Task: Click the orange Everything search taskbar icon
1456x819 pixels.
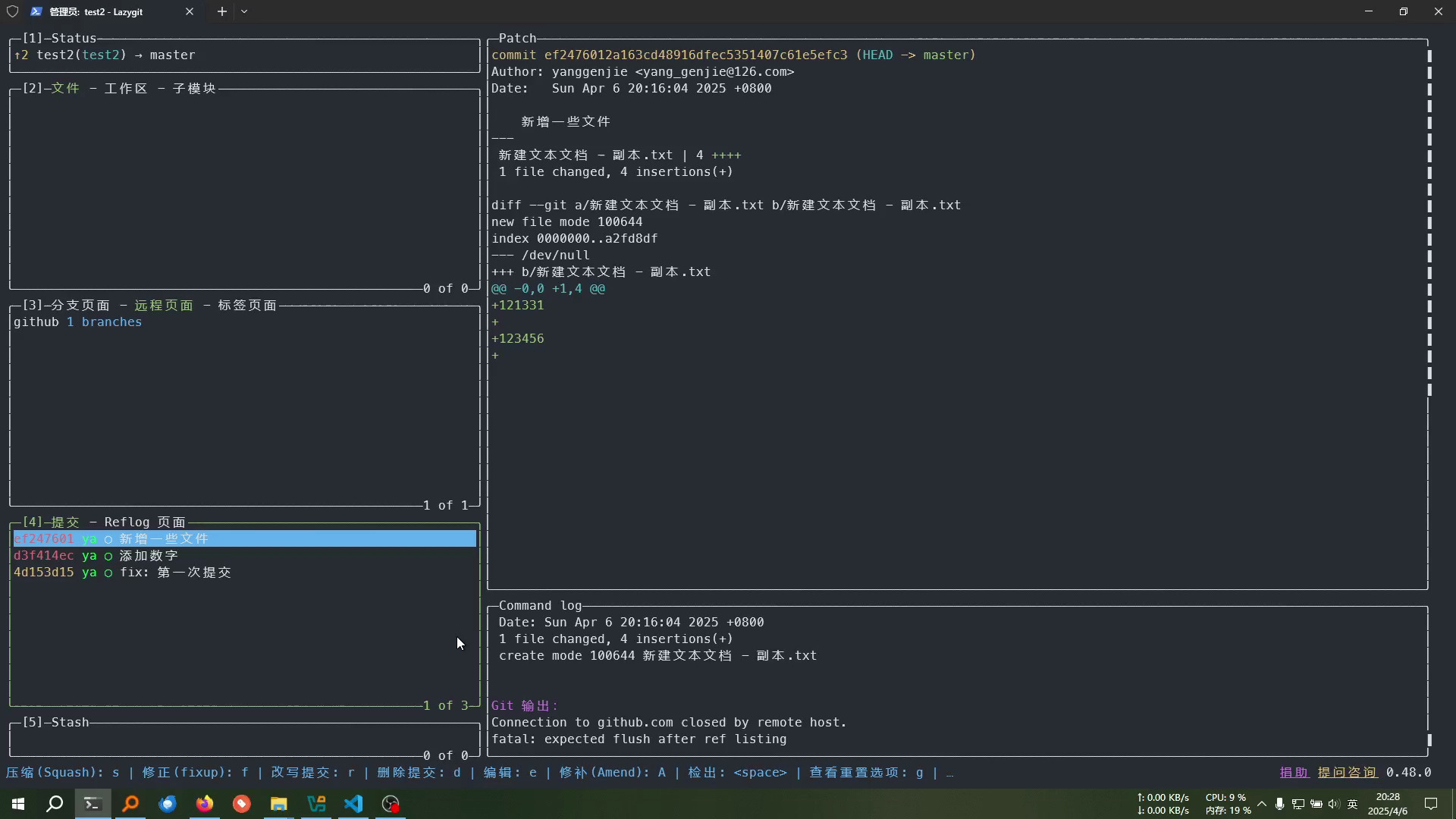Action: pos(130,804)
